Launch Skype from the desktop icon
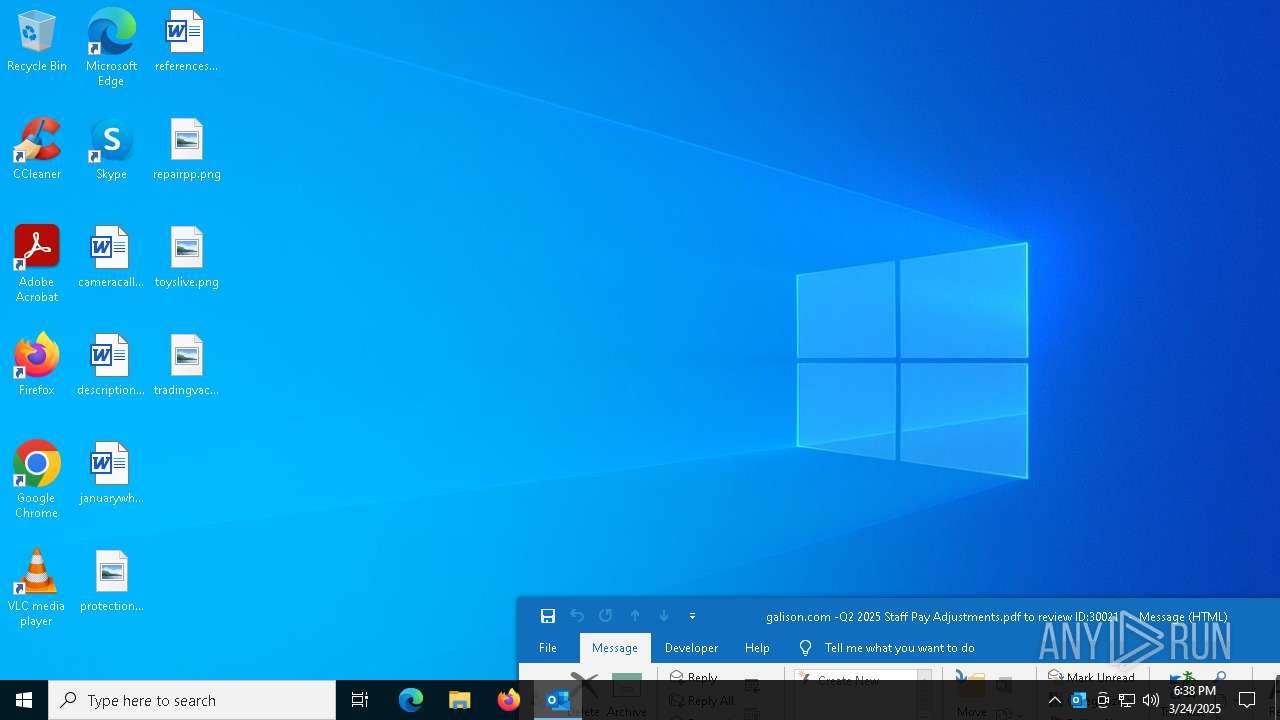 111,149
